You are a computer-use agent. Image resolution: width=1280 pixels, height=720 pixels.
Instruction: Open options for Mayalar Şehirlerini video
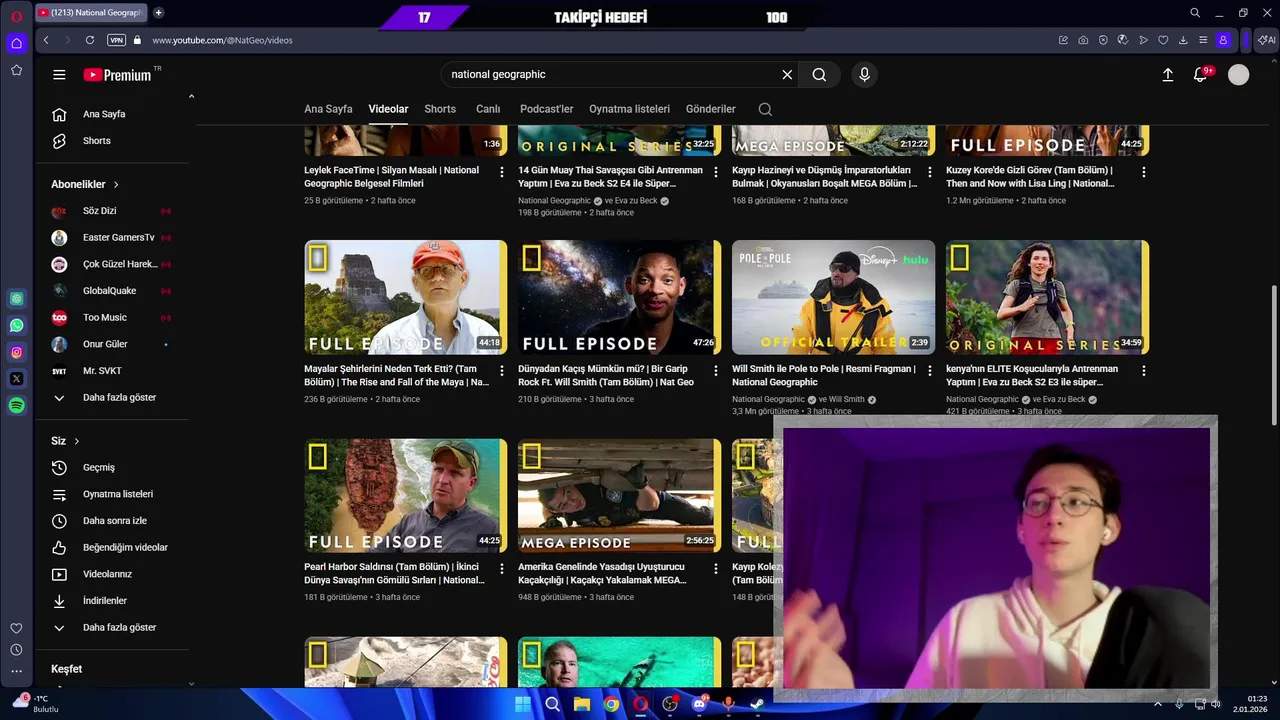click(502, 371)
